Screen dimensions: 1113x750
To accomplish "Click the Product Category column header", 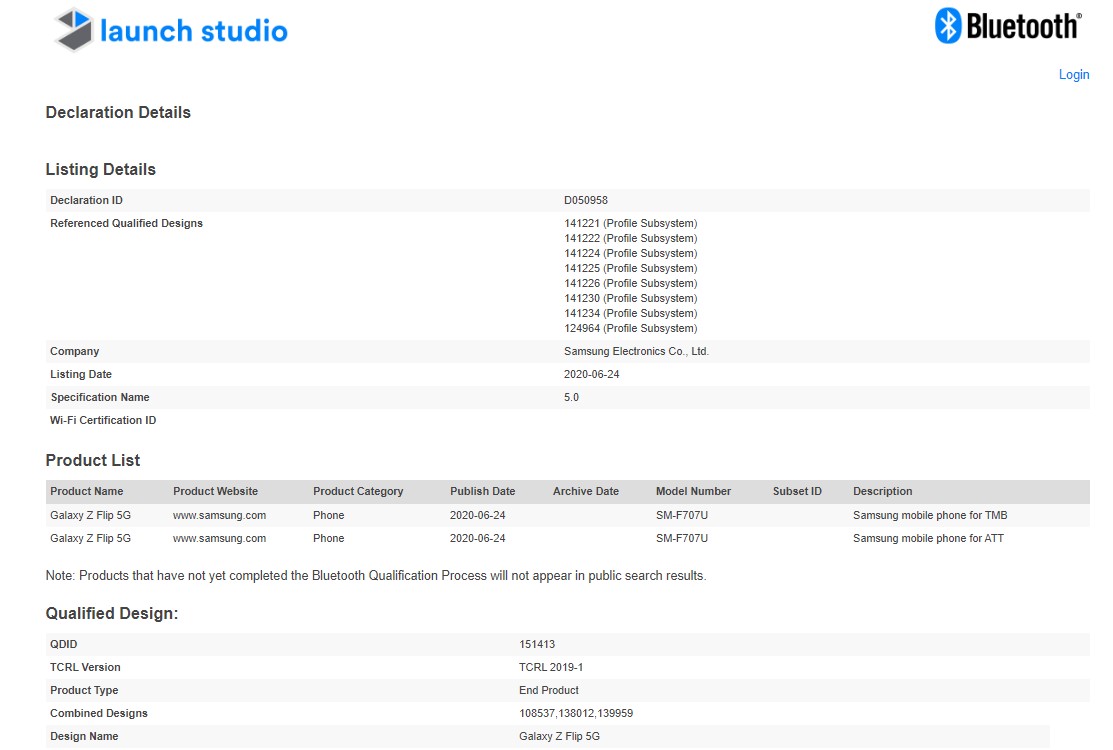I will click(x=358, y=491).
